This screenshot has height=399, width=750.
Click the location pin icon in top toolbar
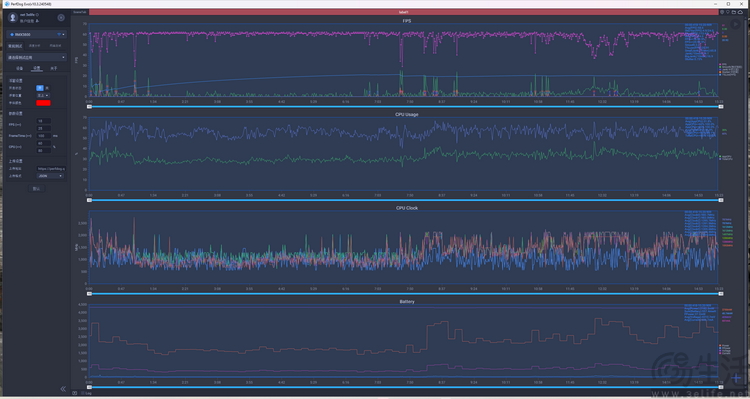(728, 12)
